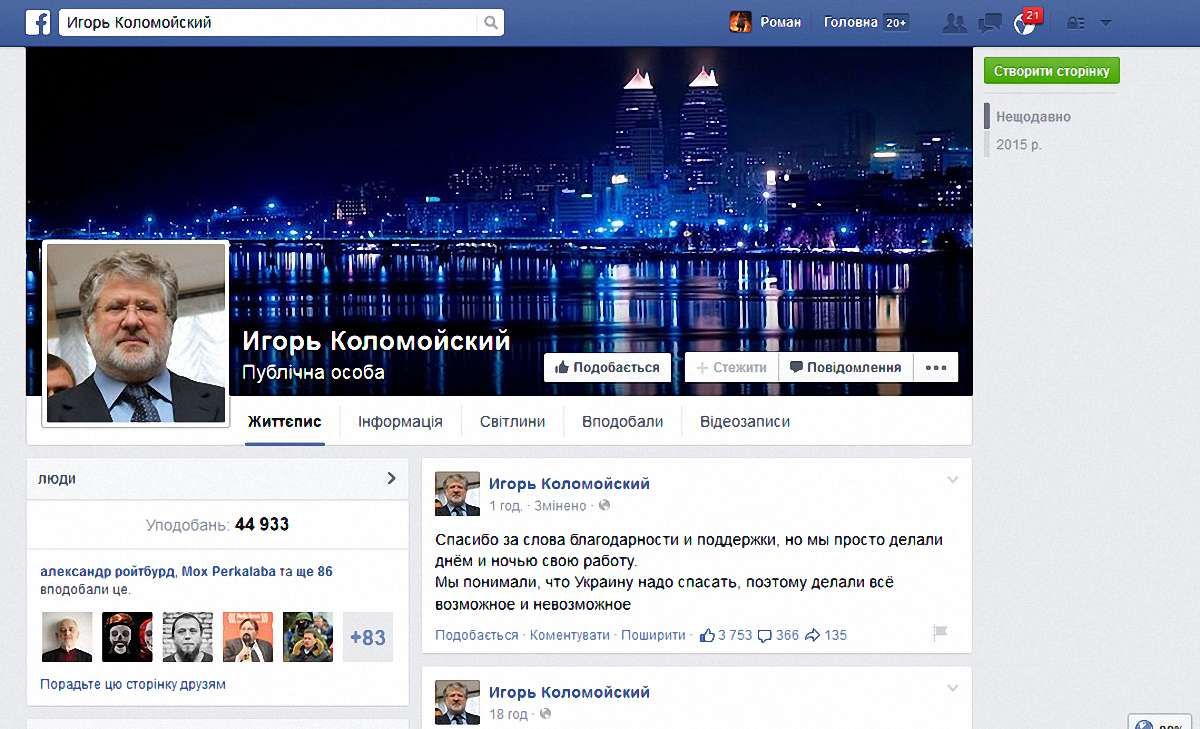Click ще 86 others link
Viewport: 1200px width, 729px height.
pos(314,572)
